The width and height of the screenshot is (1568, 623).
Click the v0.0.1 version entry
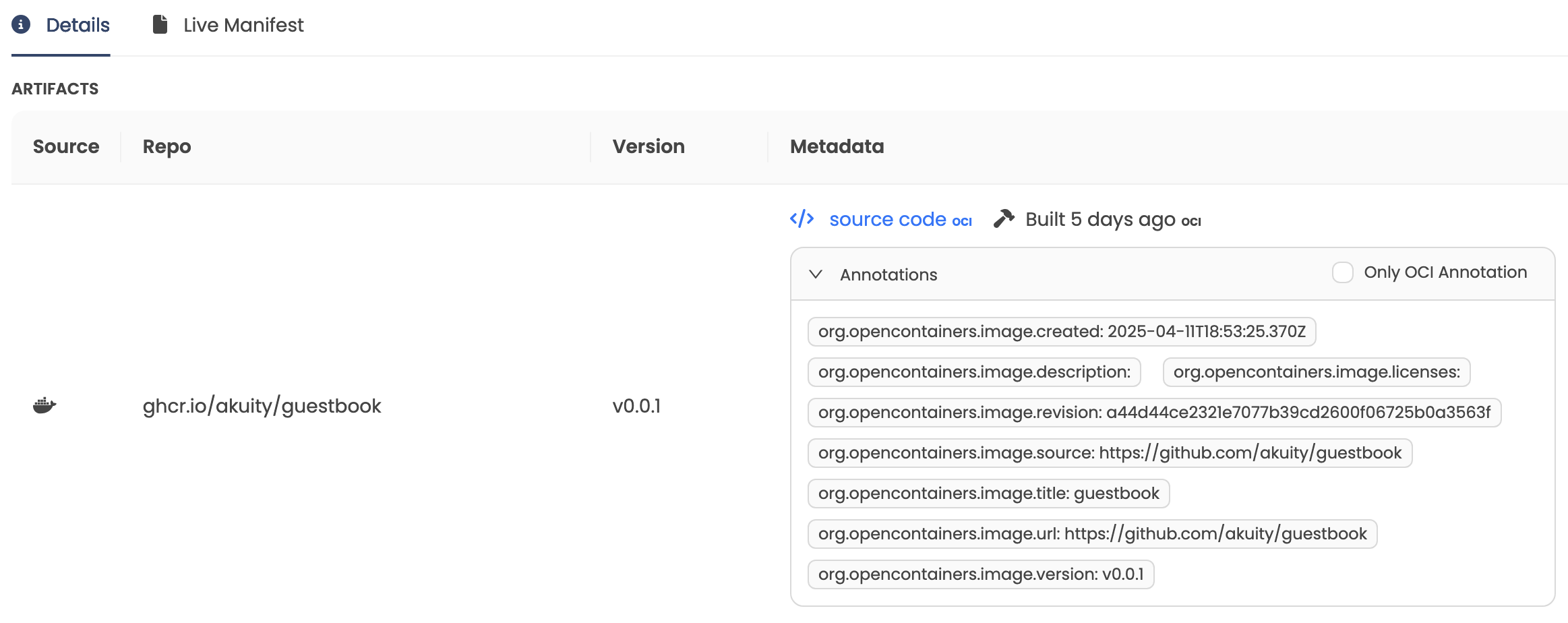point(636,405)
